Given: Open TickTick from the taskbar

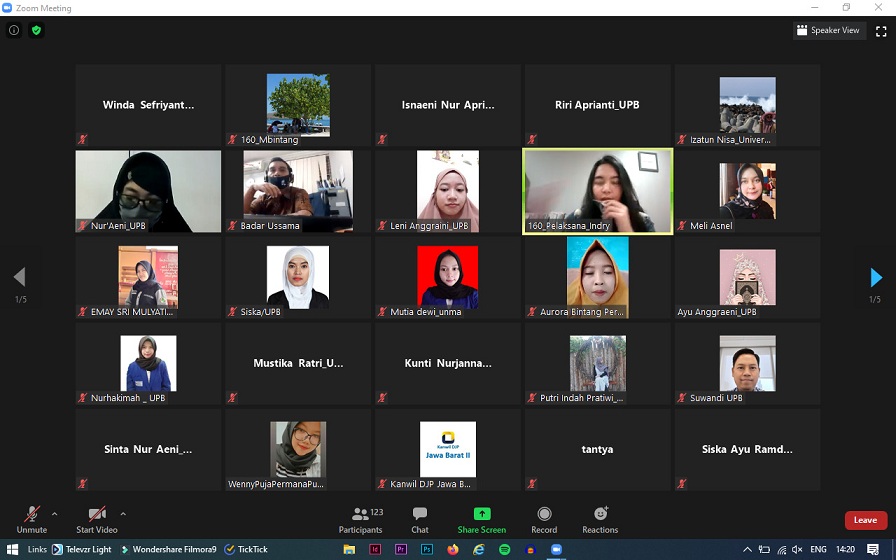Looking at the screenshot, I should (247, 549).
